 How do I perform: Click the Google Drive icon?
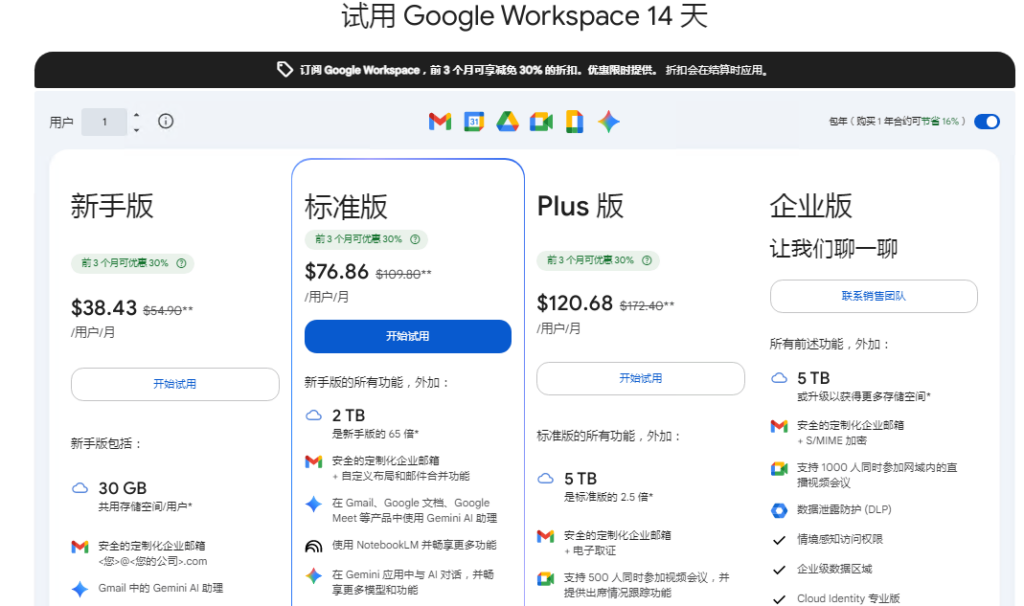(x=507, y=122)
